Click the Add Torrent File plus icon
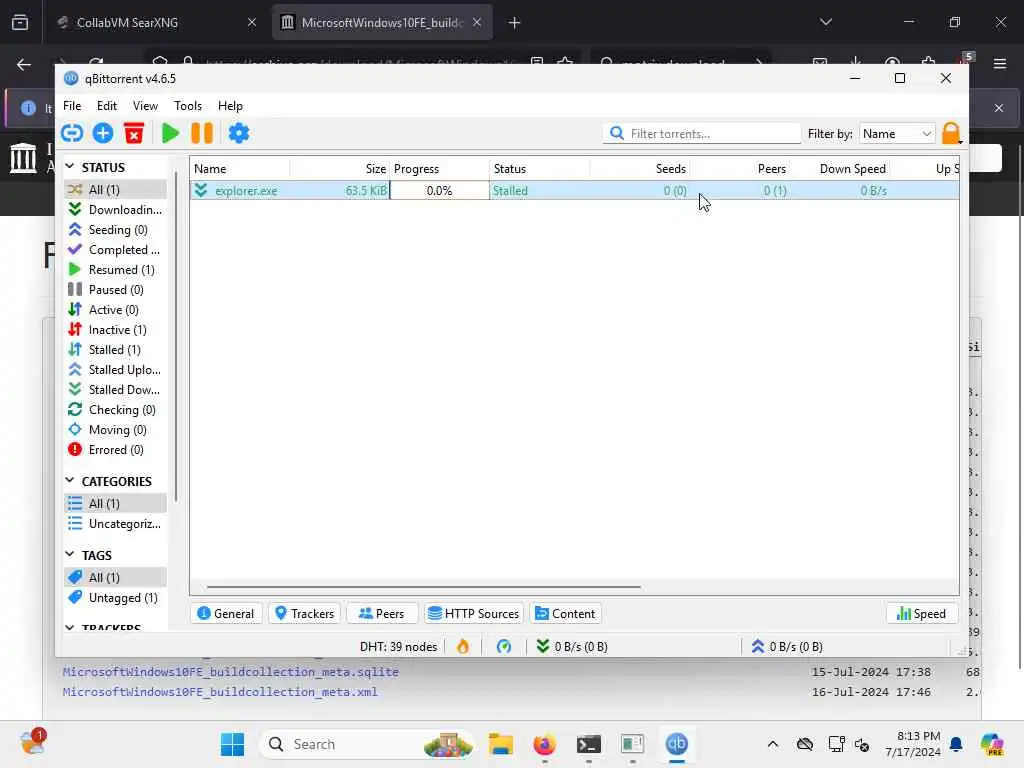This screenshot has width=1024, height=768. click(x=103, y=133)
